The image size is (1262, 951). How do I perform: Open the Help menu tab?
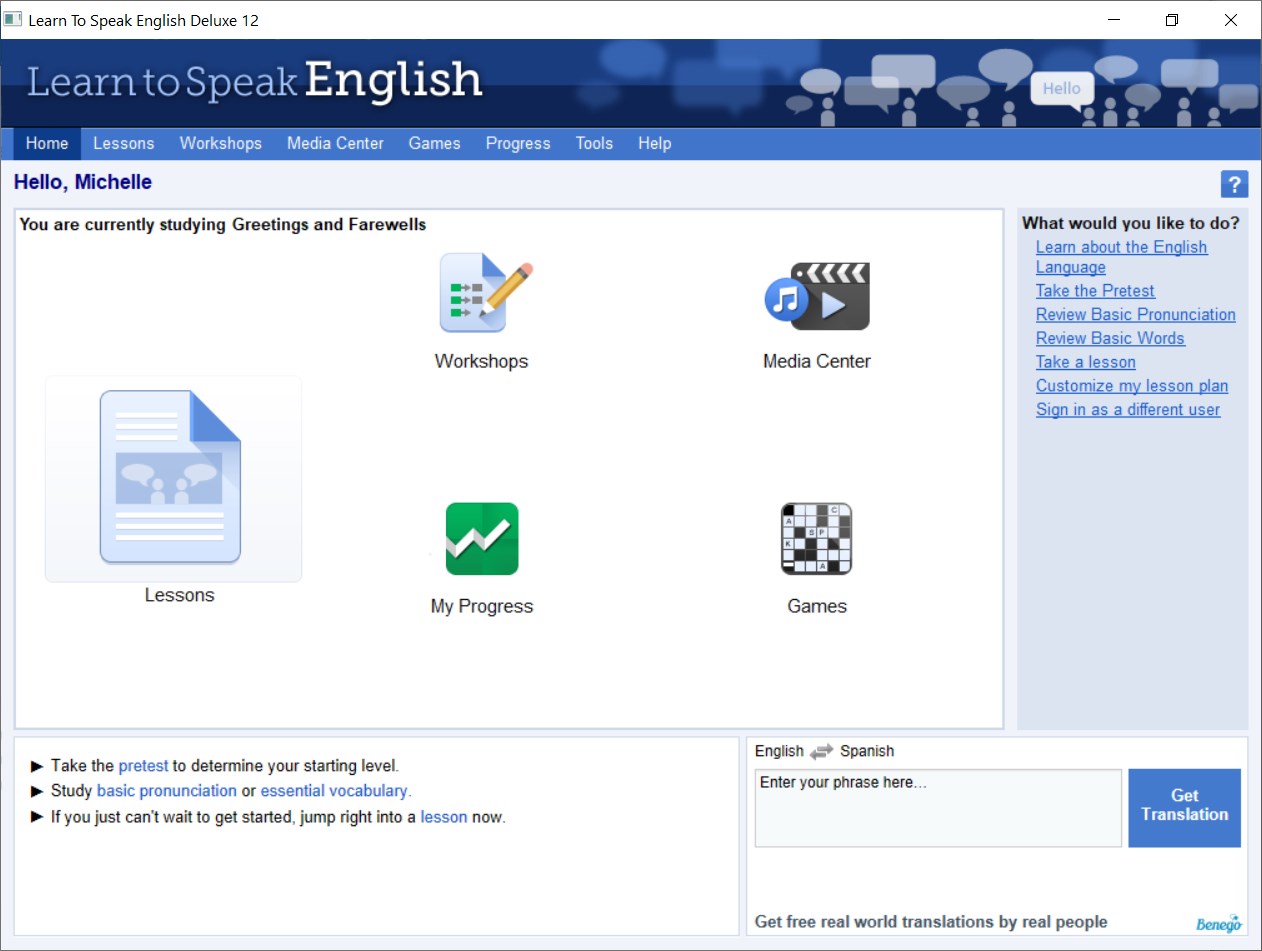pyautogui.click(x=654, y=143)
